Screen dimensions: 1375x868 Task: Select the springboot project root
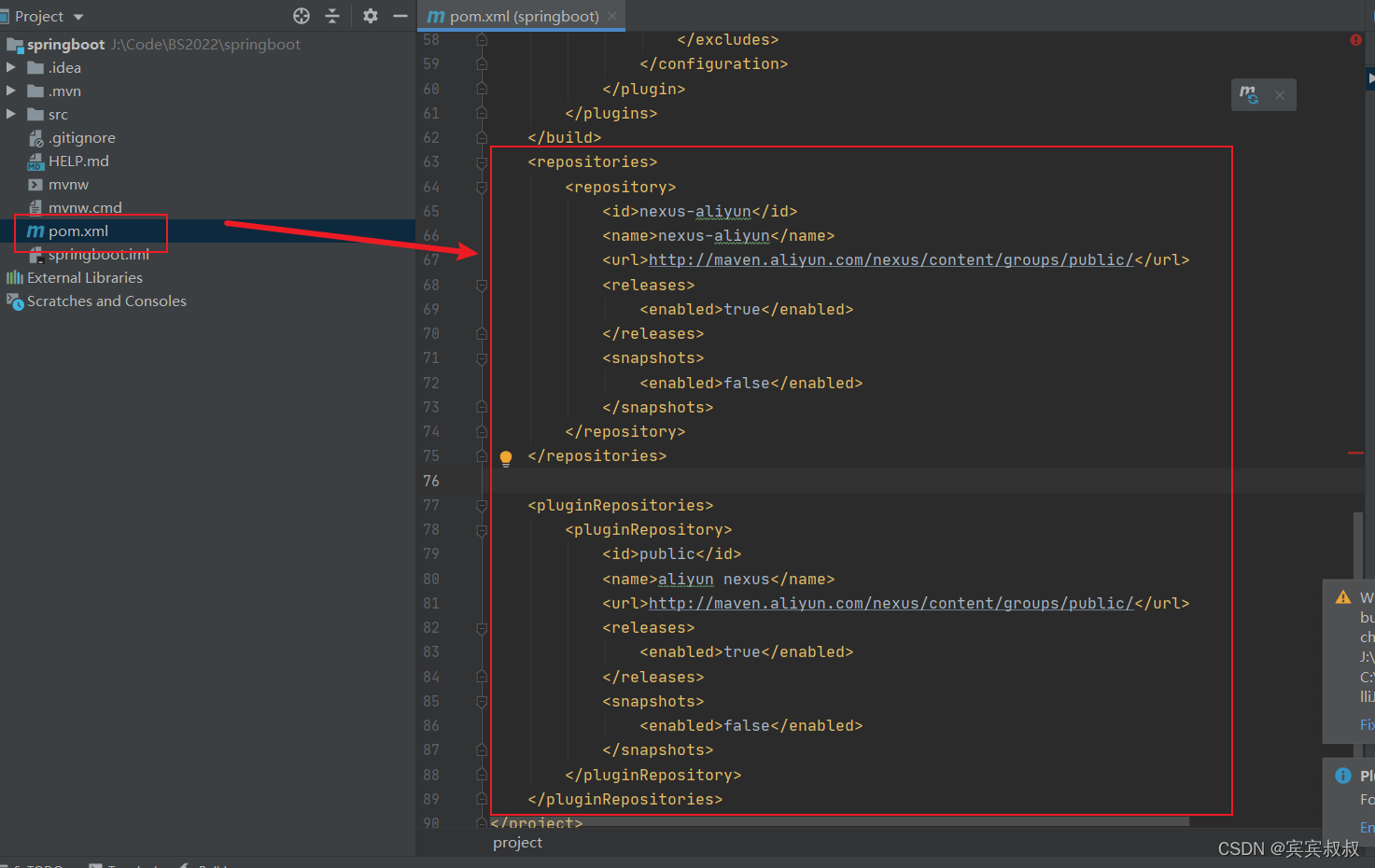(x=65, y=44)
